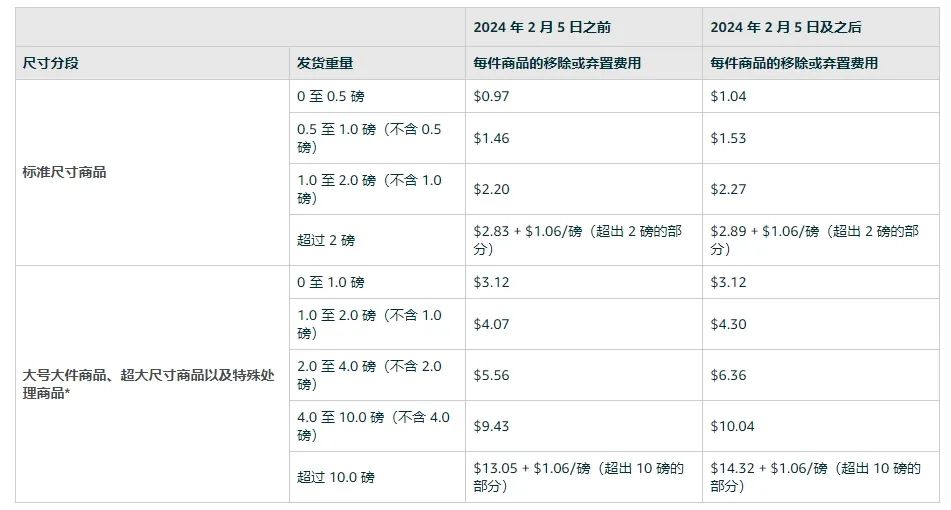Click the "超过 2 磅" weight cell

326,240
